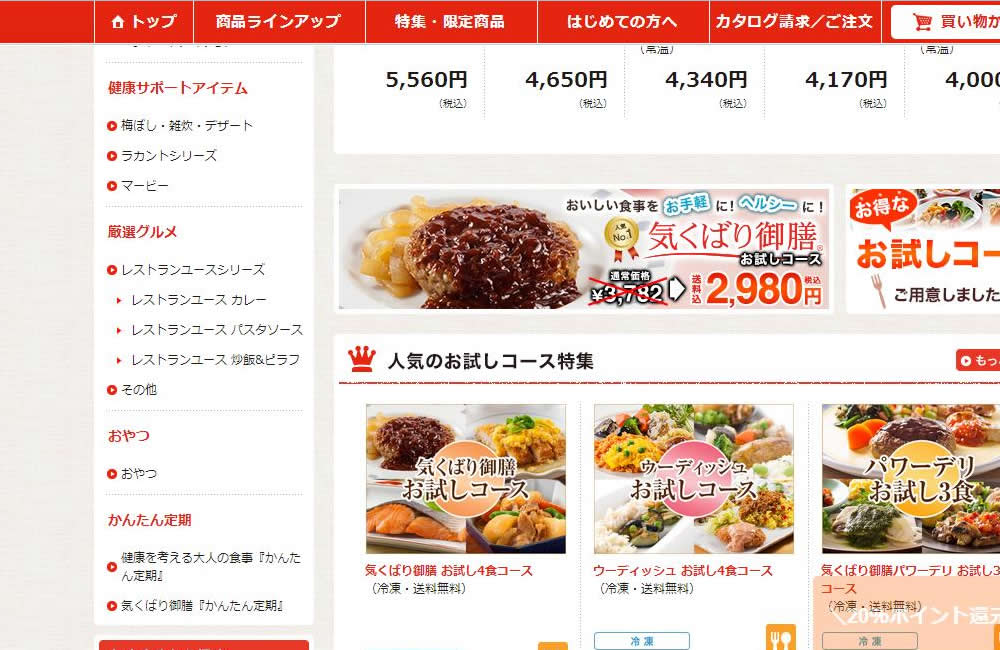The image size is (1000, 650).
Task: Click the red crown icon beside 人気のお試しコース特集
Action: [362, 359]
